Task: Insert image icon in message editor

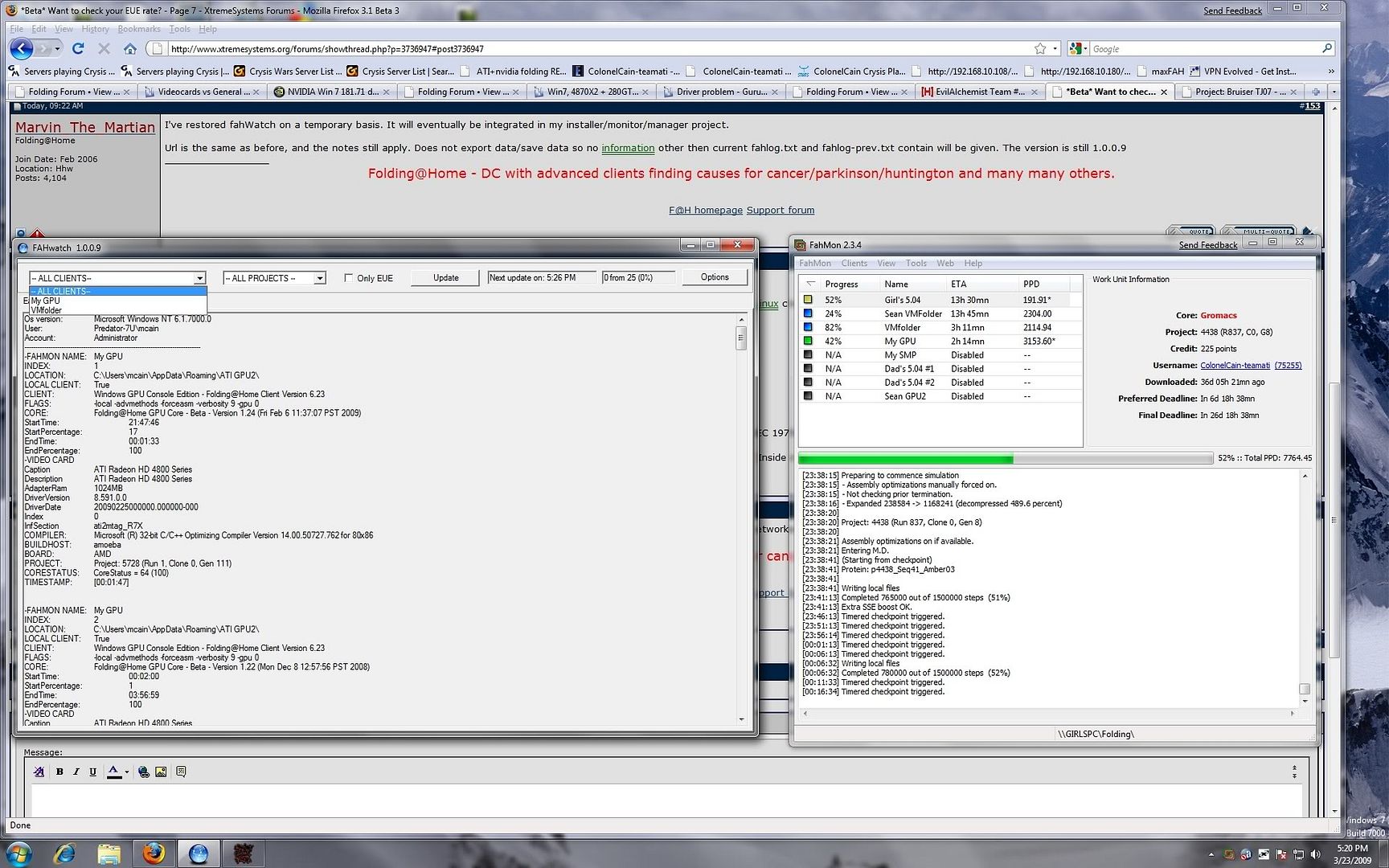Action: [x=161, y=772]
